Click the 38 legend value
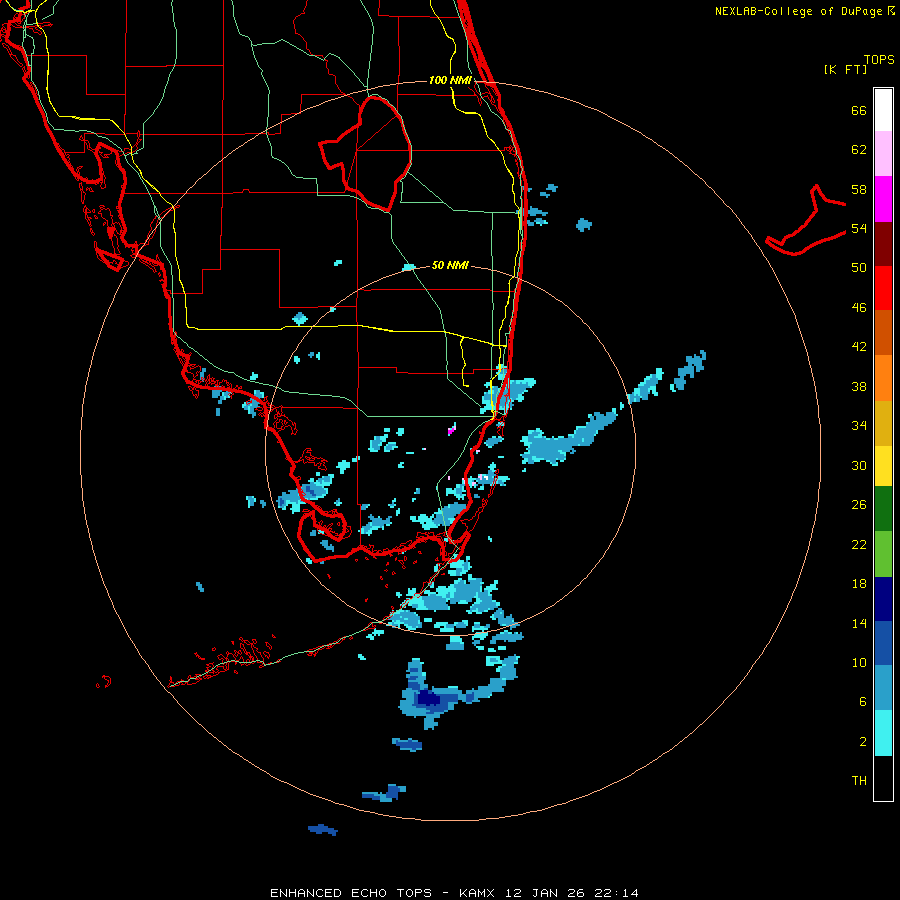 click(859, 386)
